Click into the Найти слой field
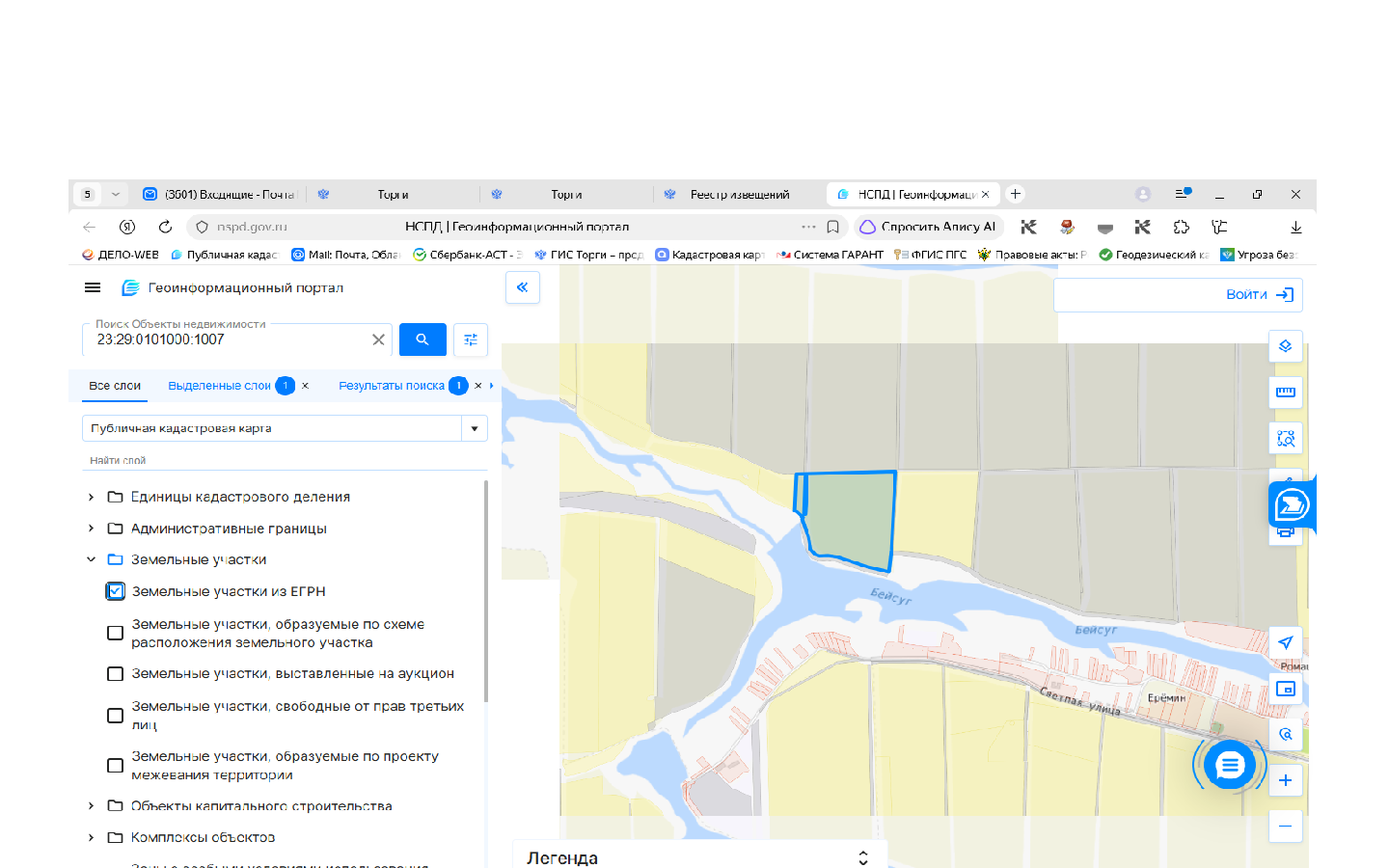The image size is (1389, 868). (x=285, y=460)
